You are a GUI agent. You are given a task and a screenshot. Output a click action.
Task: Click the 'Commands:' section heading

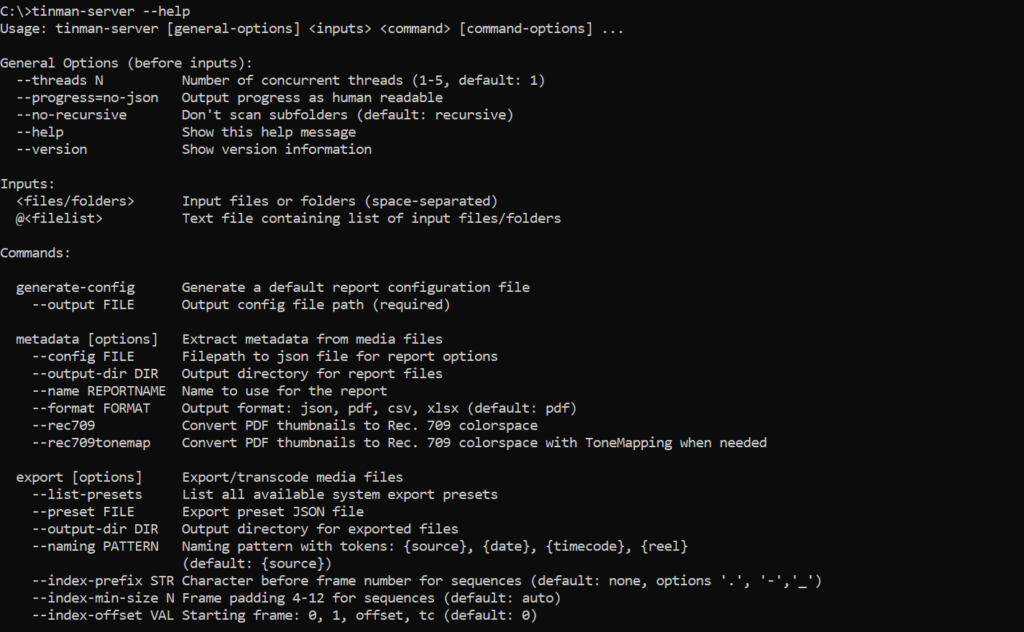[x=35, y=253]
